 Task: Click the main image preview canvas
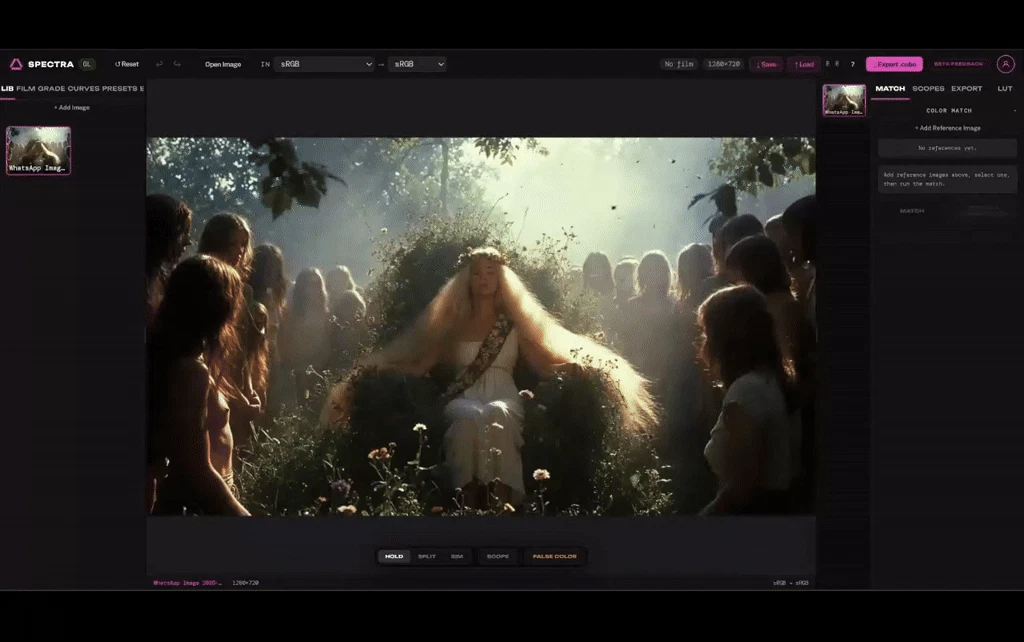[x=481, y=327]
